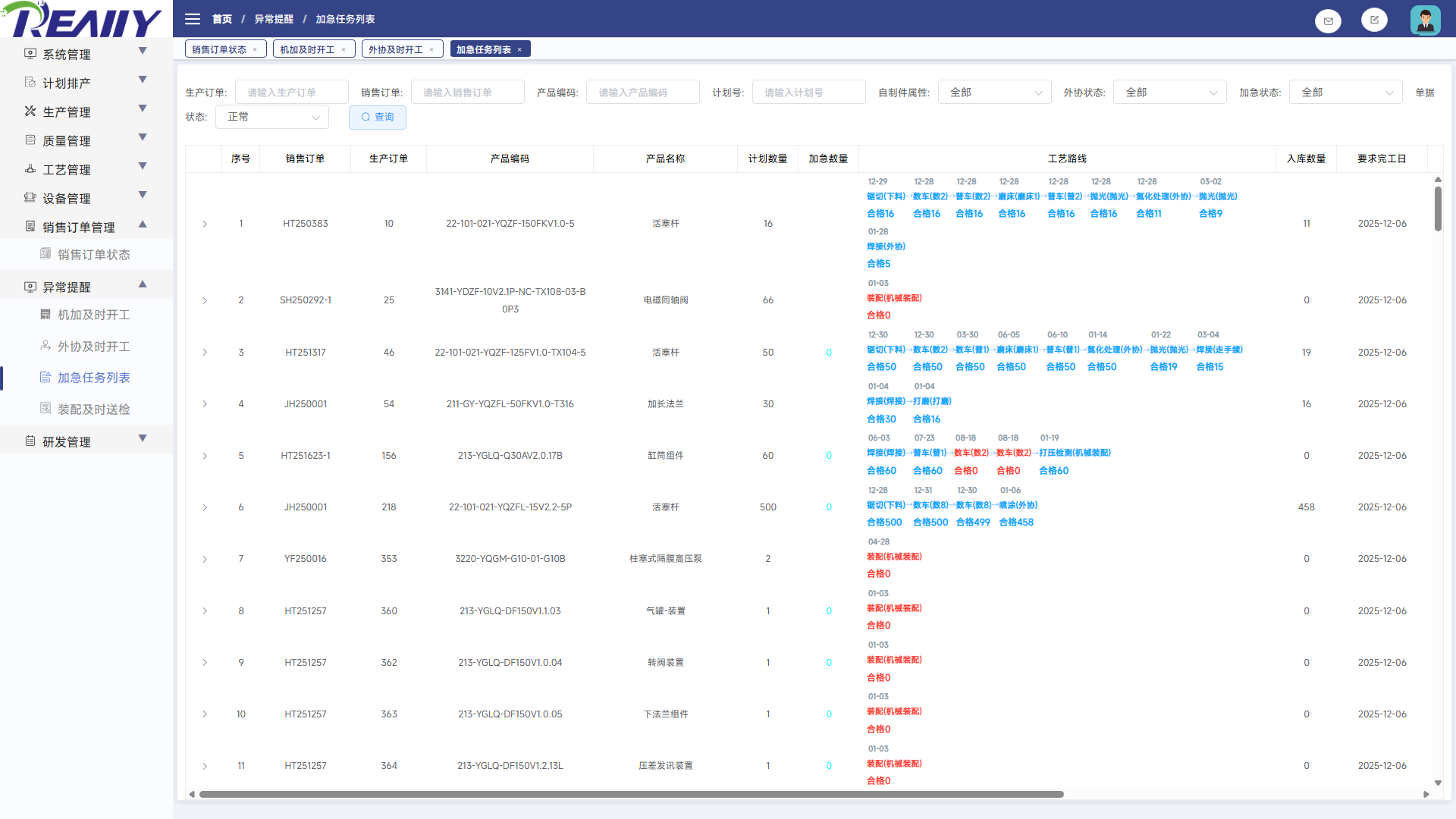This screenshot has height=819, width=1456.
Task: Click the 加急任务列表 breadcrumb
Action: tap(345, 19)
